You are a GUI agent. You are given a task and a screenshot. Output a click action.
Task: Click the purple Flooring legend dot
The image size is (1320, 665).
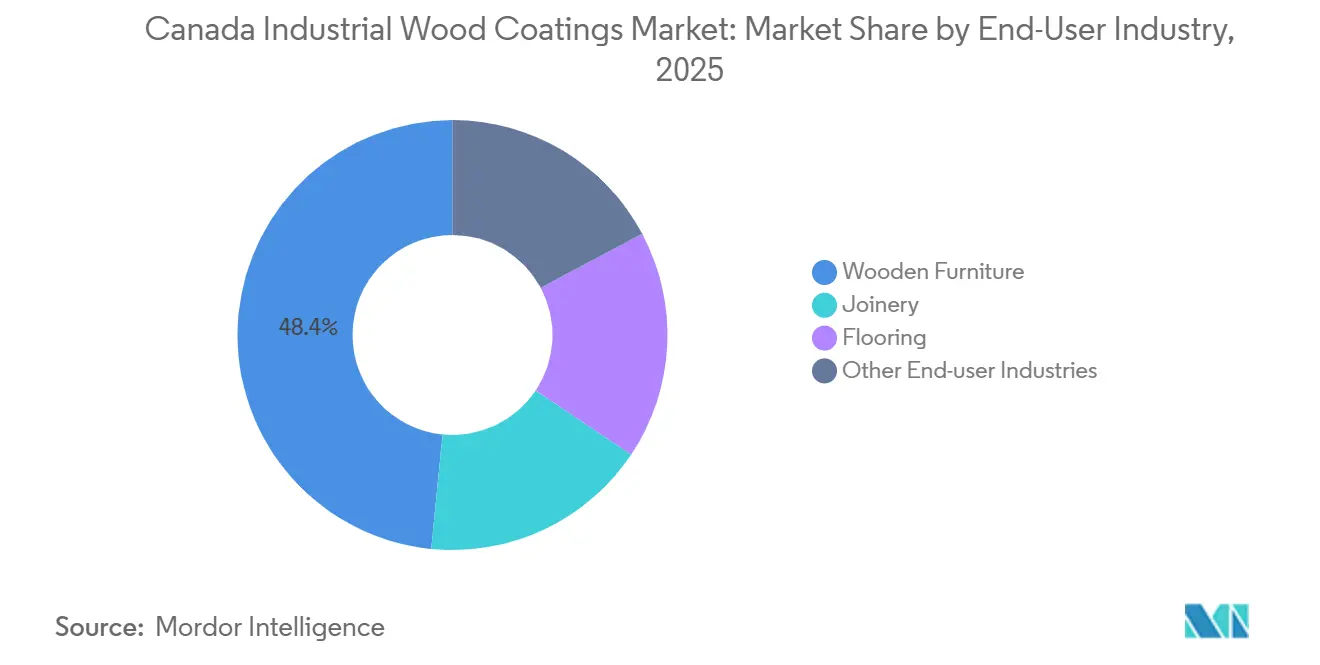[822, 337]
